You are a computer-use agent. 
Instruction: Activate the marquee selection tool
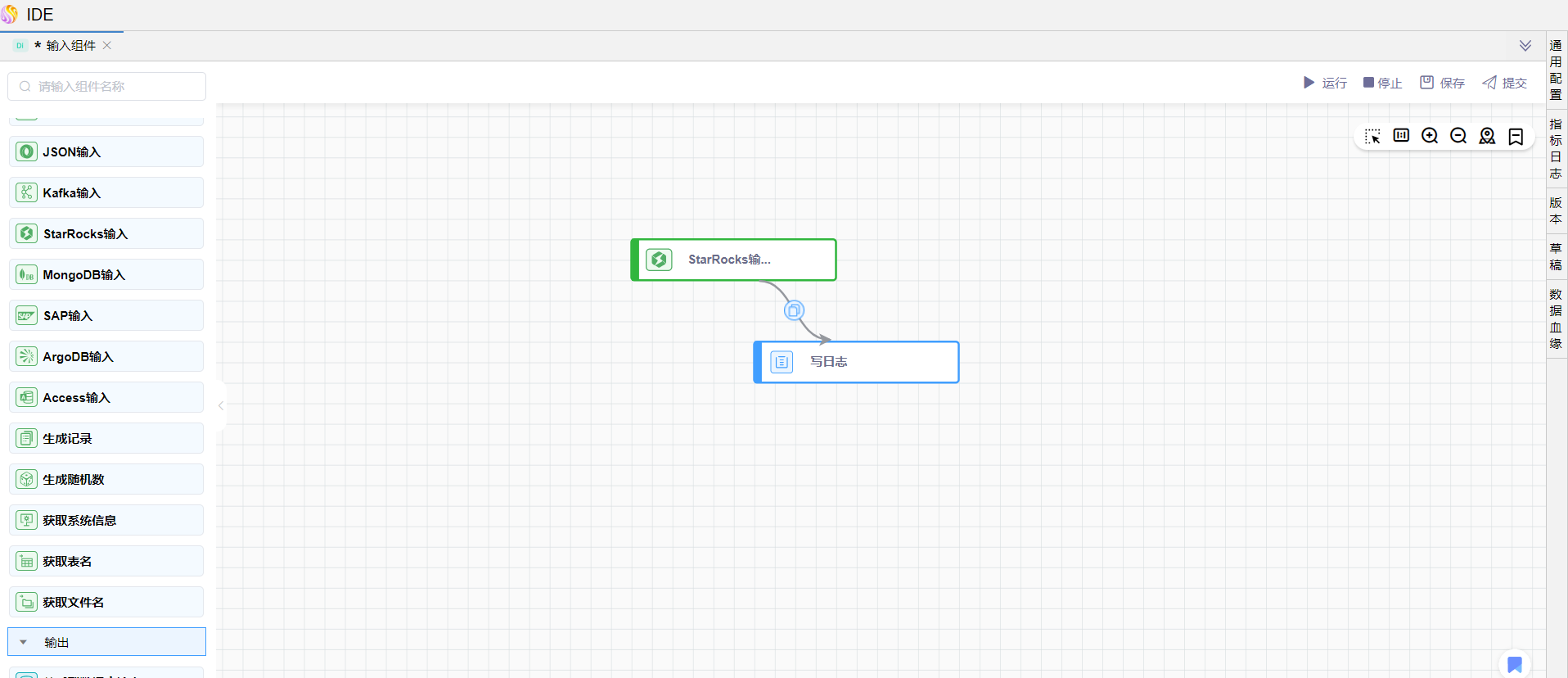(x=1372, y=136)
